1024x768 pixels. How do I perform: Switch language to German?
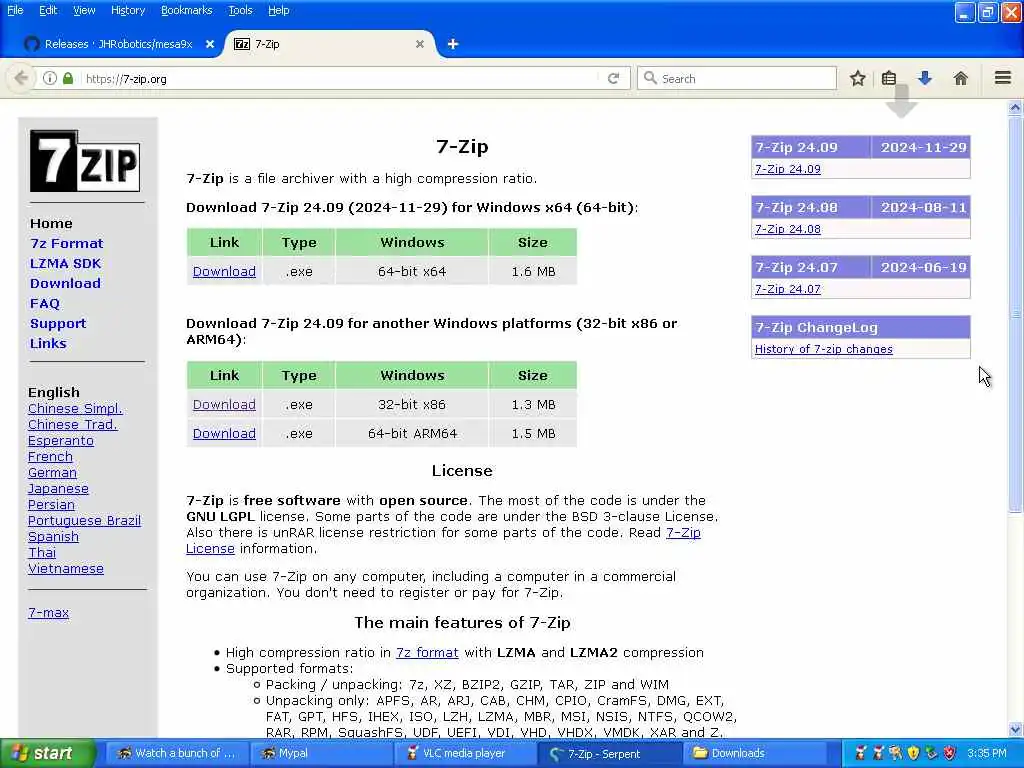(x=52, y=472)
